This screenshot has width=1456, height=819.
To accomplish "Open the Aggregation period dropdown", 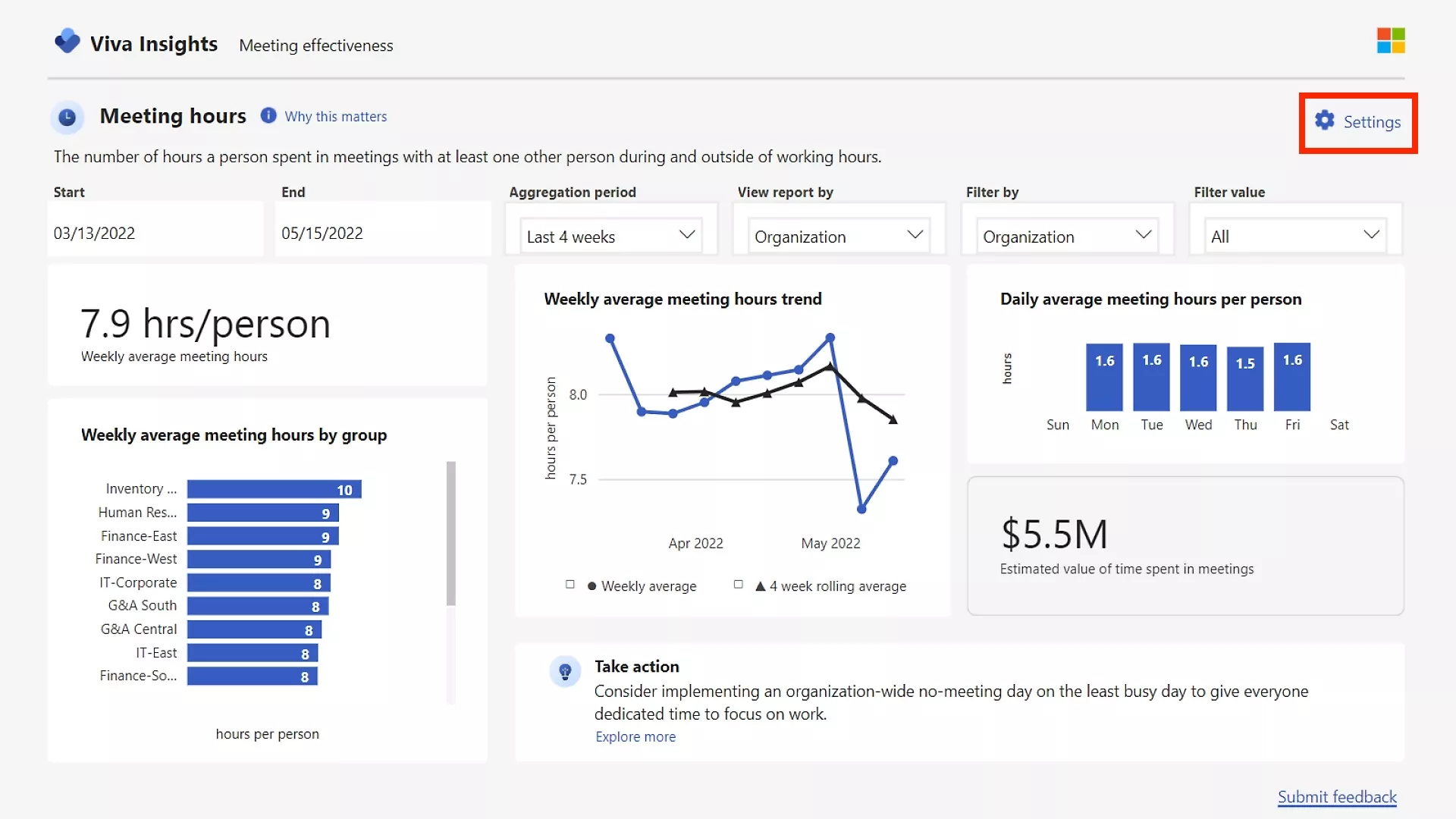I will [x=610, y=236].
